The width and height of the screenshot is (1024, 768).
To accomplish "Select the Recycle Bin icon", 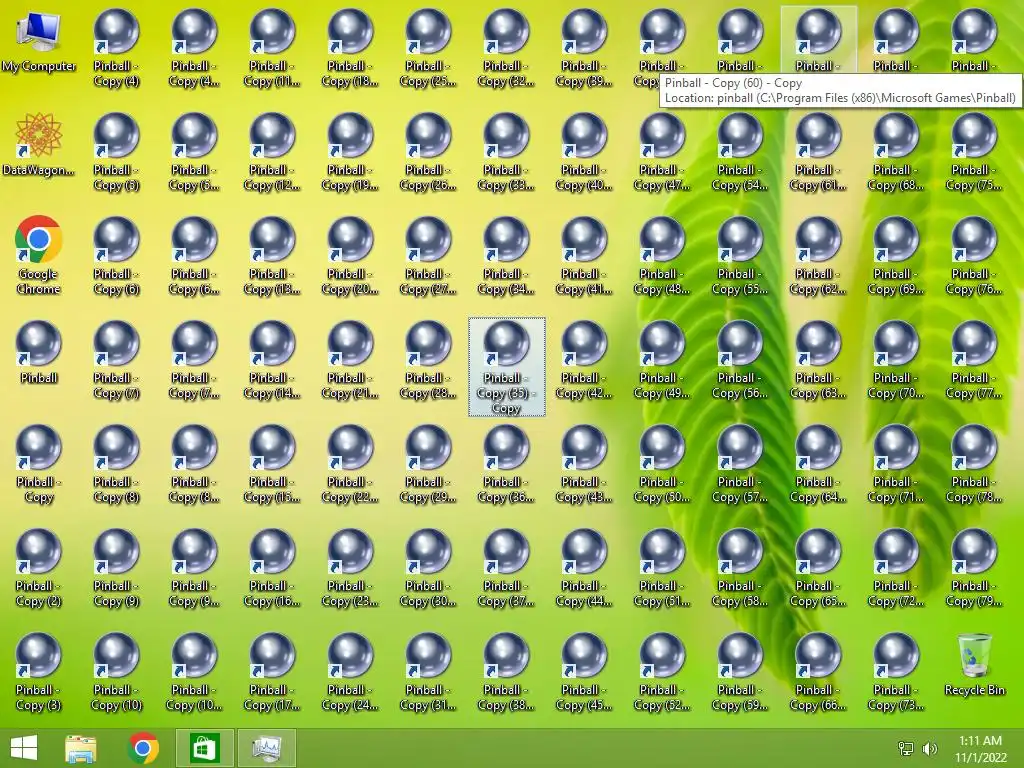I will click(x=974, y=665).
